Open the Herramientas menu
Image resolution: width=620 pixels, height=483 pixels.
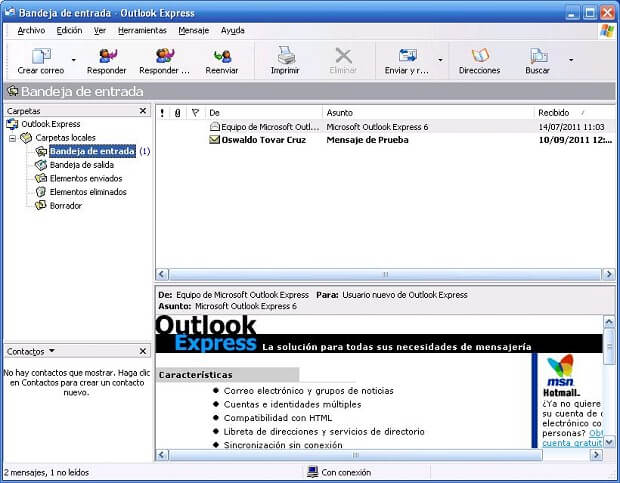point(142,31)
